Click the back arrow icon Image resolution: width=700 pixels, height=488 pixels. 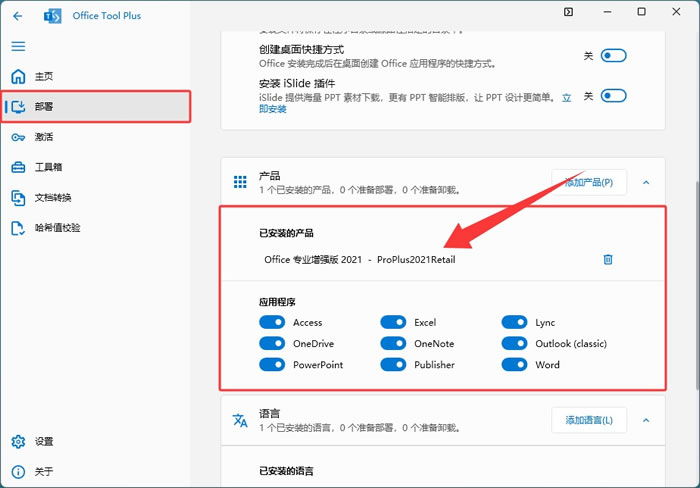point(17,16)
